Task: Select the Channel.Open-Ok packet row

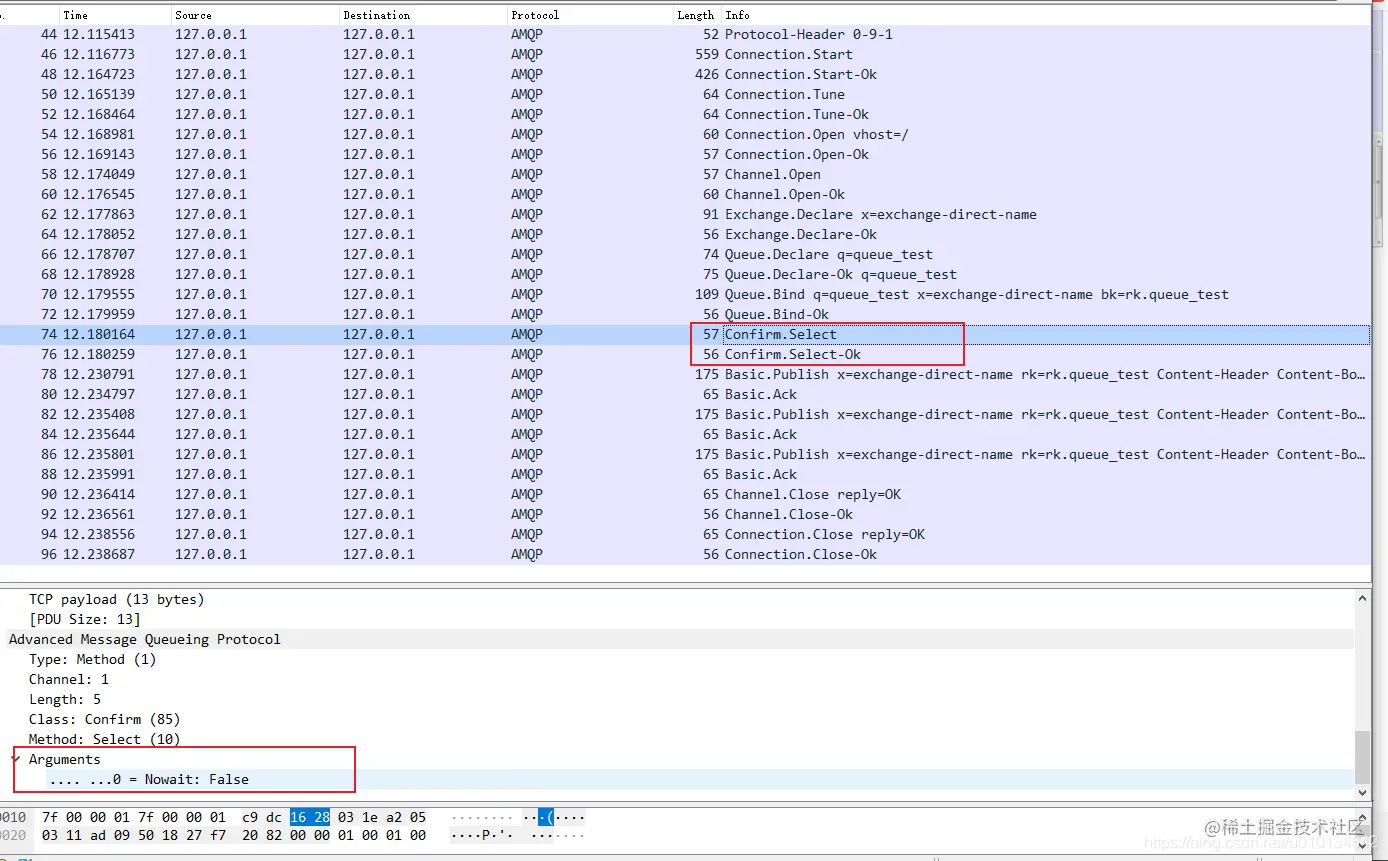Action: [685, 194]
